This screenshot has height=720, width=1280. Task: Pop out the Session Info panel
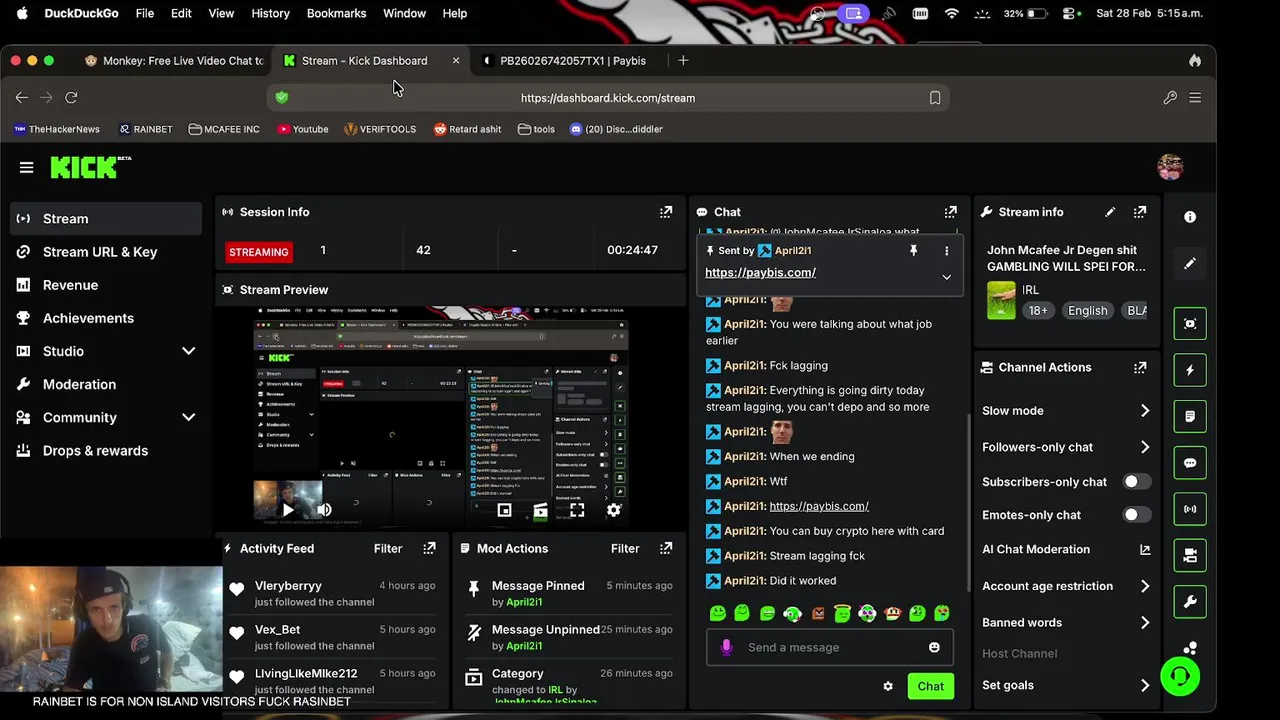(666, 212)
